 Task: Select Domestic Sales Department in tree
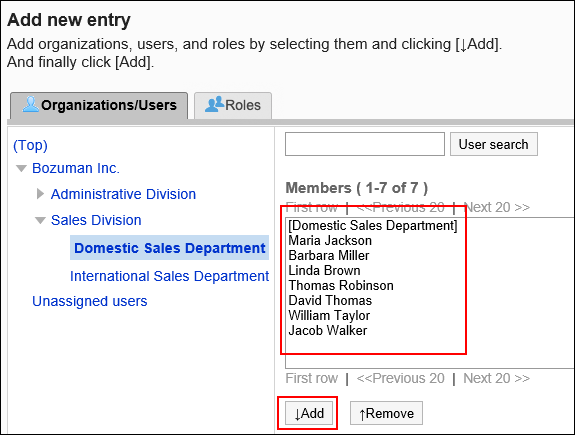[169, 248]
